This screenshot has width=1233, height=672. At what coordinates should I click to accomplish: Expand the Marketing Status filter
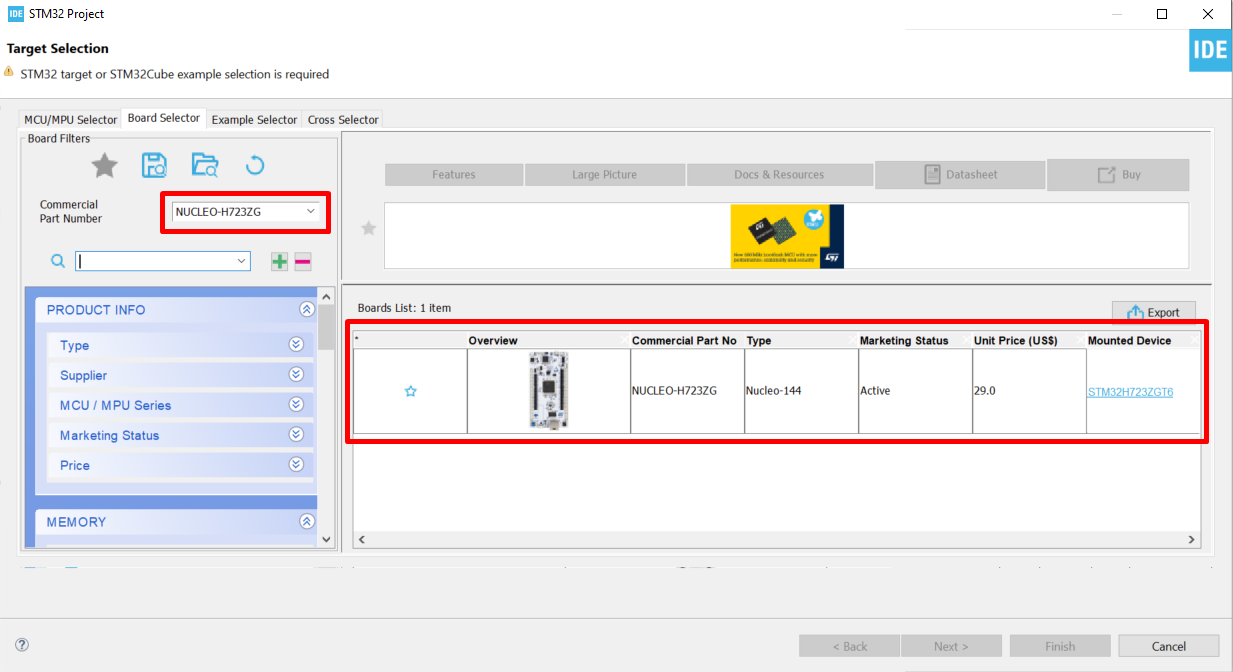295,434
